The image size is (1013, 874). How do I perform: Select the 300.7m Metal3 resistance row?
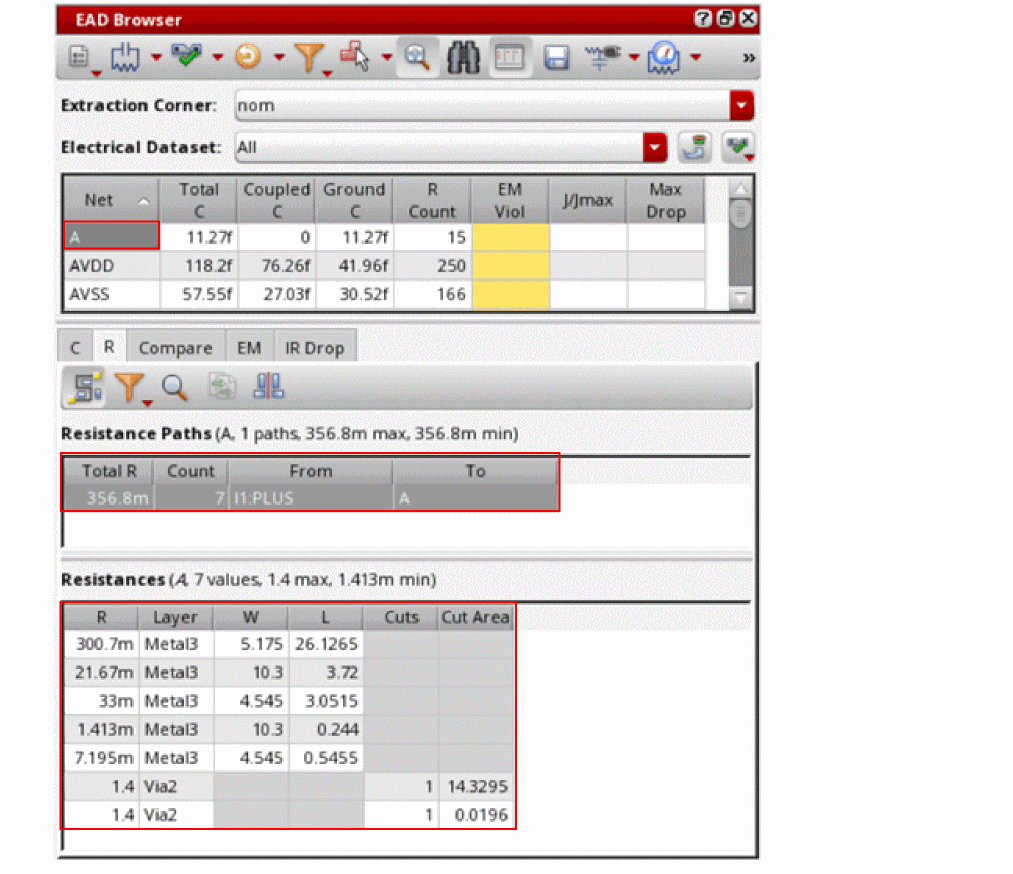[289, 644]
